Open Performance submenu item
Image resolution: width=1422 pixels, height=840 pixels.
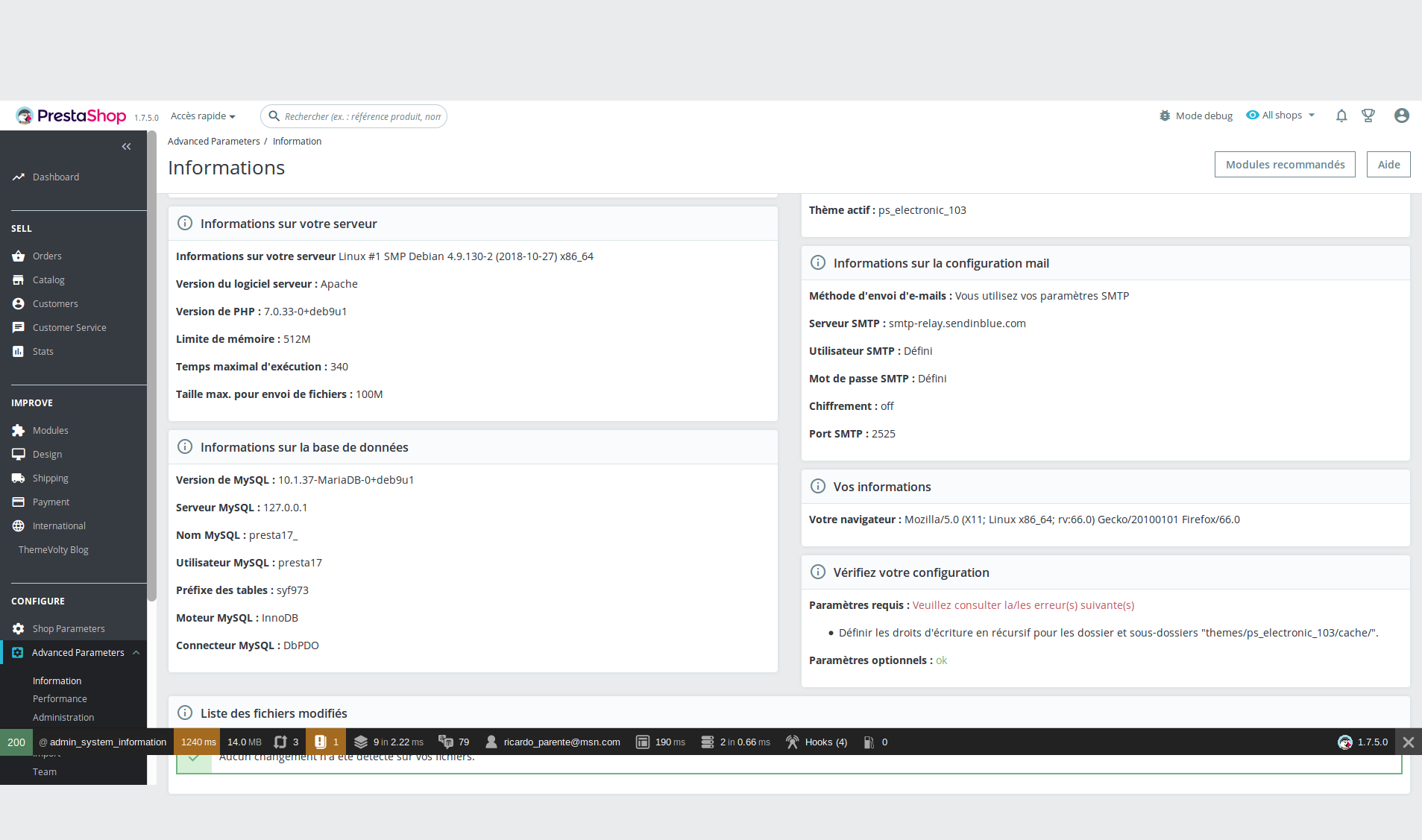click(60, 698)
